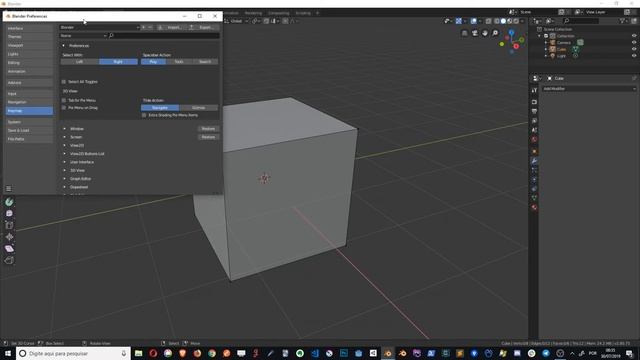Open the outliner filter funnel
Viewport: 640px width, 360px height.
(x=622, y=20)
